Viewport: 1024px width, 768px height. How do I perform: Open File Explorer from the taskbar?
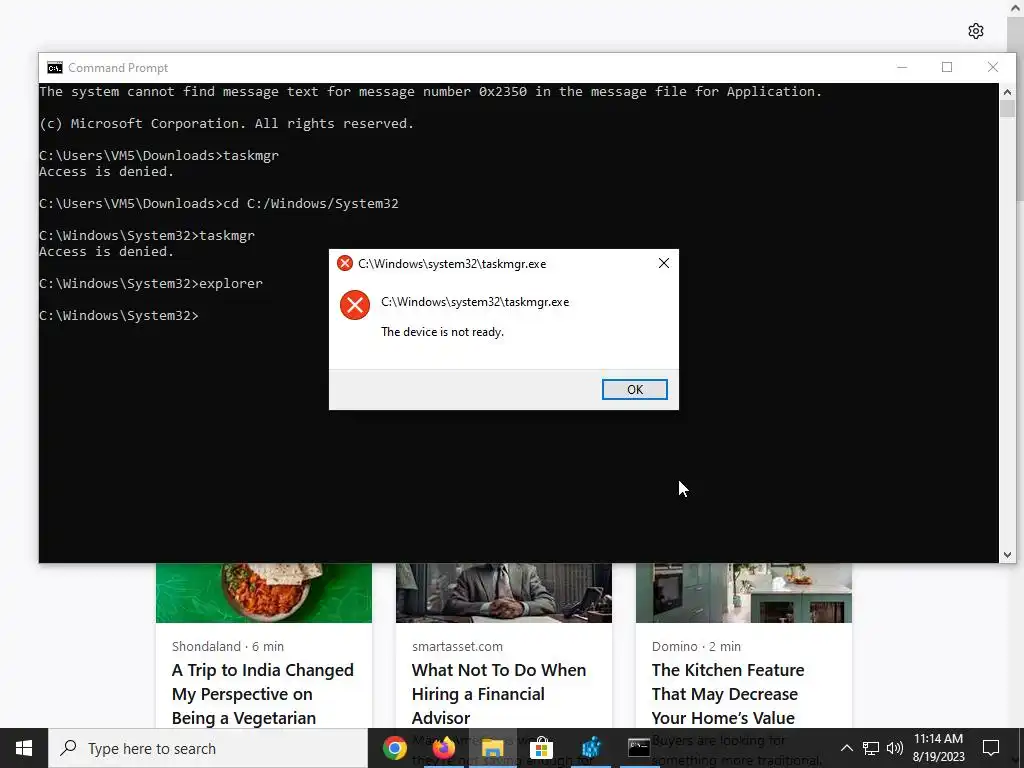tap(492, 748)
